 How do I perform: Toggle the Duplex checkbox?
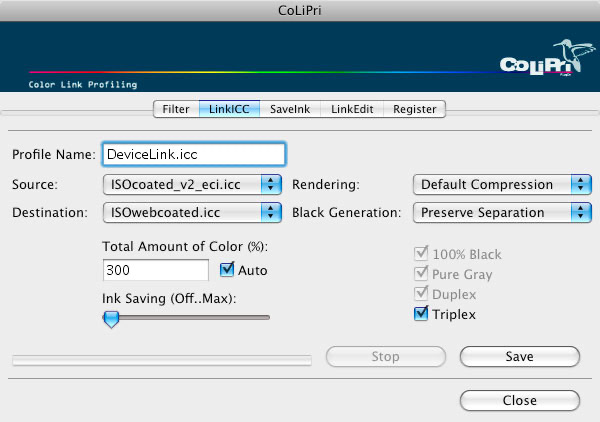coord(421,293)
